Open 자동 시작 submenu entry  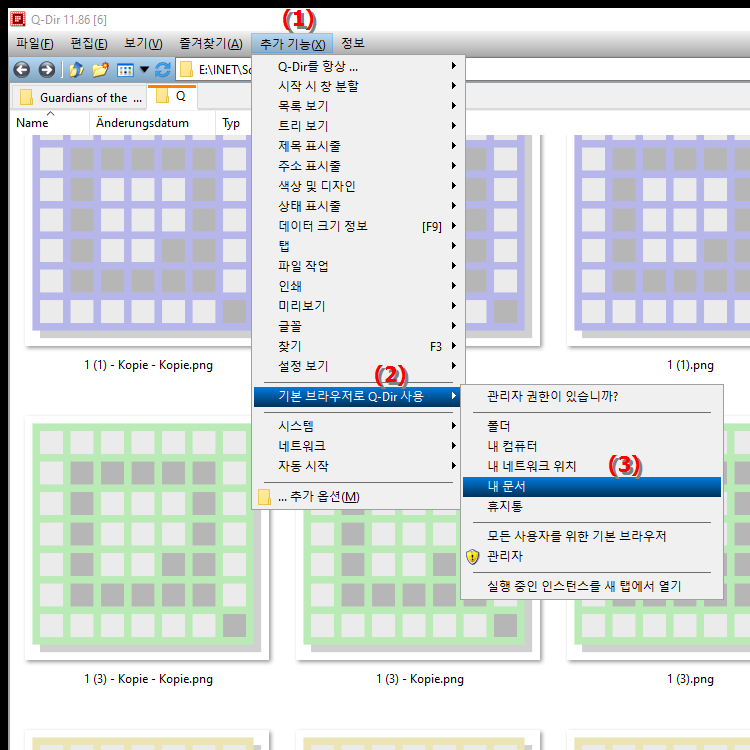tap(358, 466)
